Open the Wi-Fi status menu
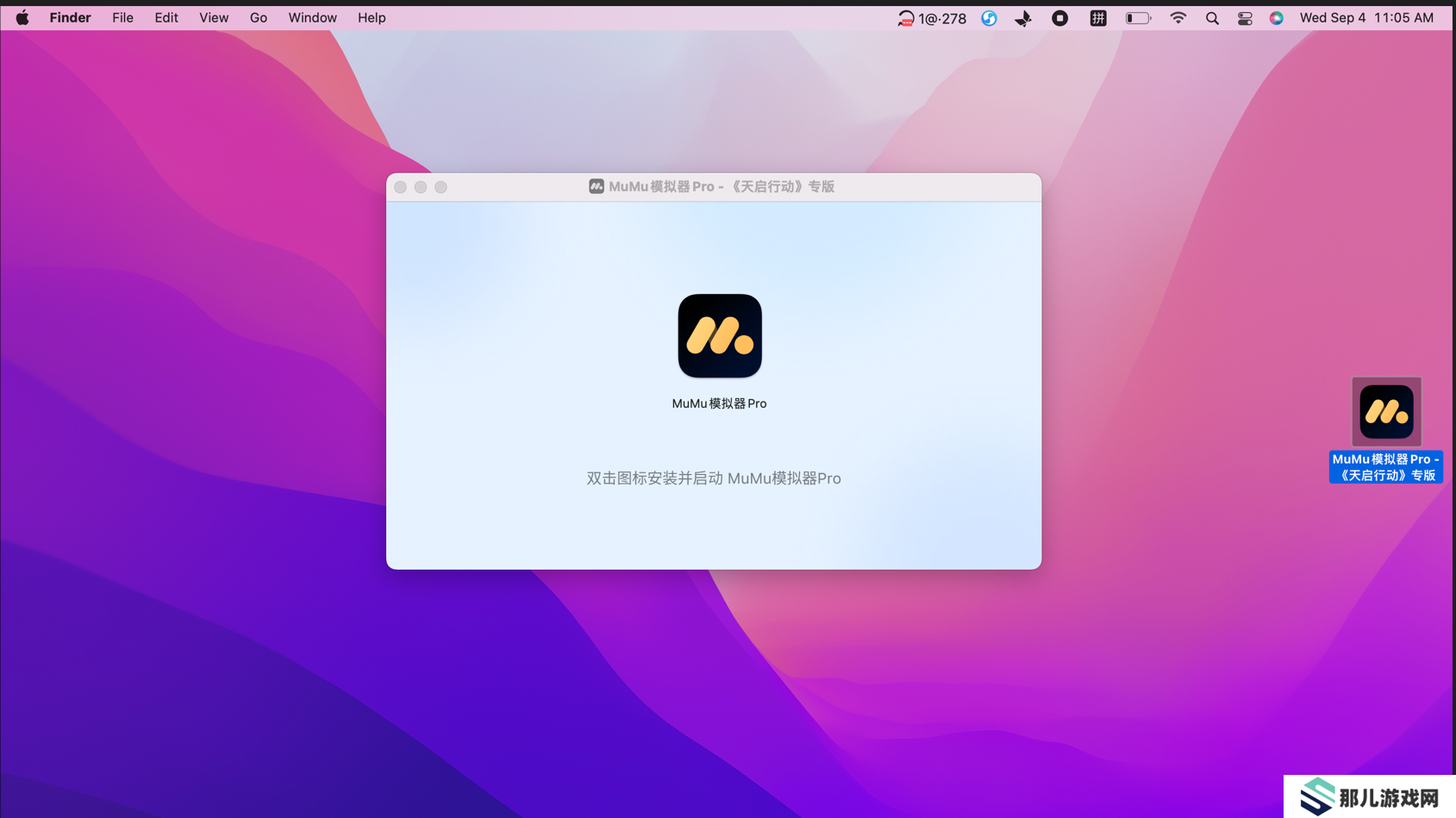 point(1178,18)
